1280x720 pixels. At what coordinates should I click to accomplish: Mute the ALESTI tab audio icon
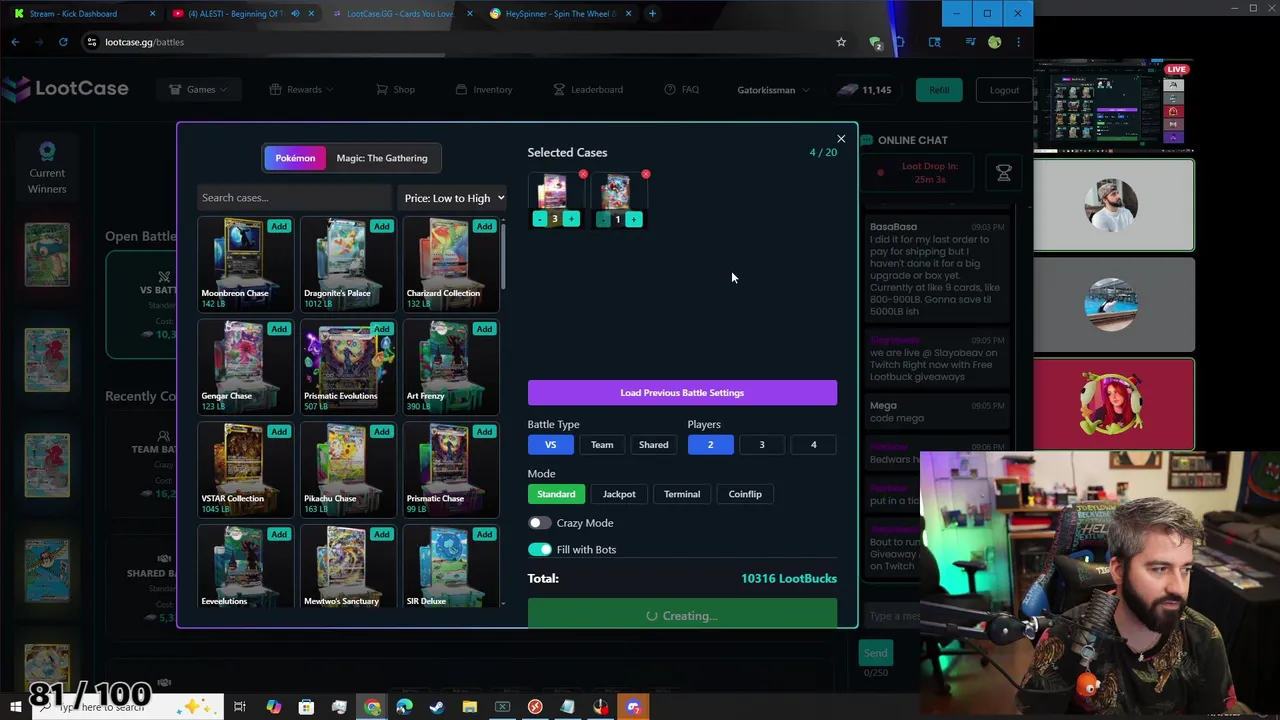[295, 14]
